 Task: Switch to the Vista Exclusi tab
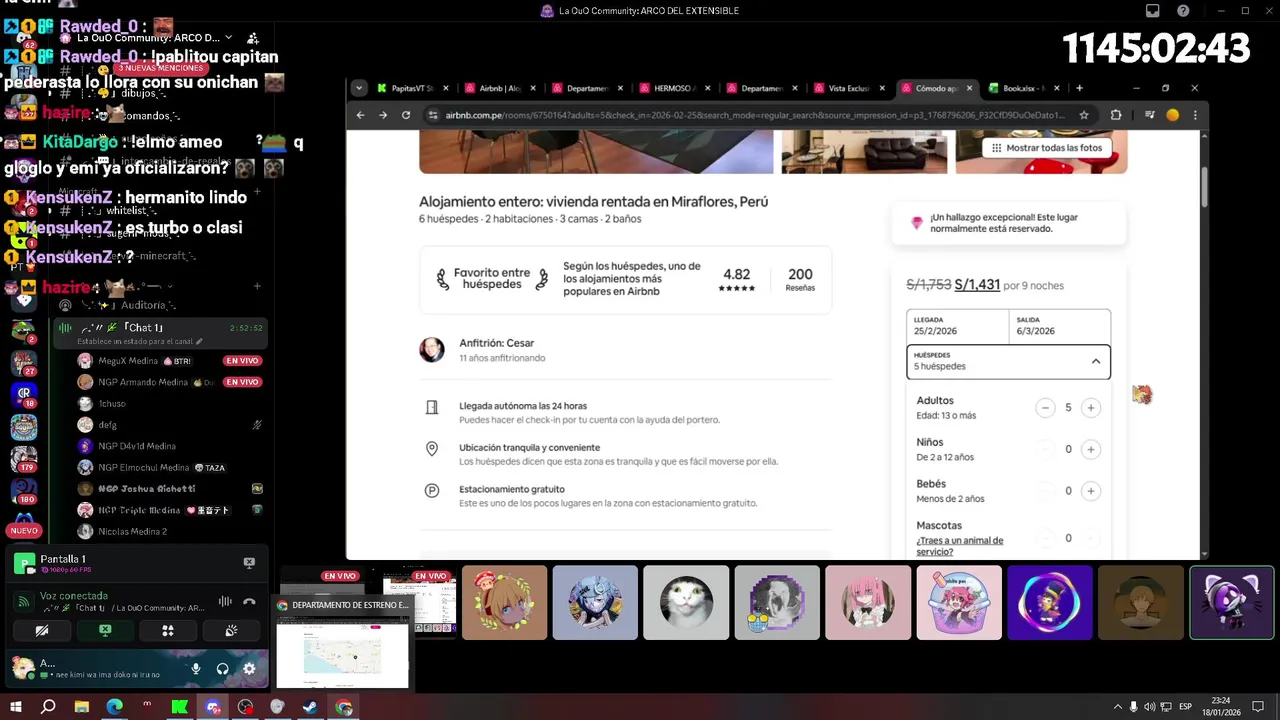click(848, 88)
